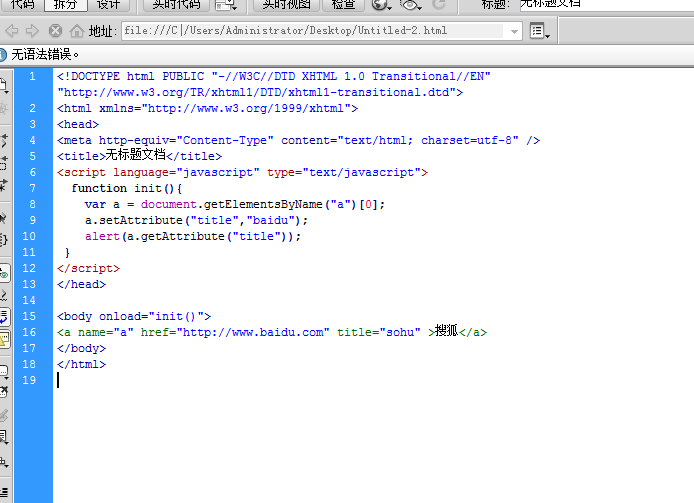Click line number 19 in the gutter
The height and width of the screenshot is (503, 694).
pos(29,380)
